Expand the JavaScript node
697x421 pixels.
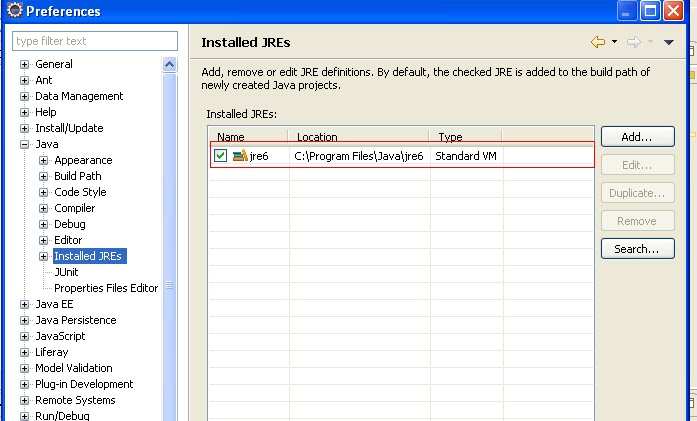coord(24,337)
